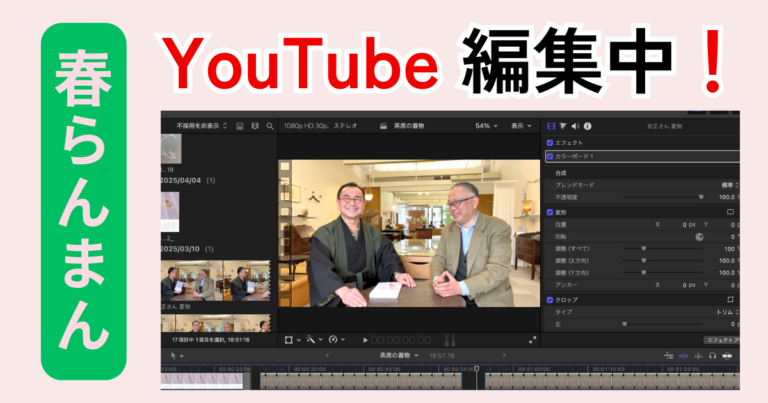Open the info inspector icon

(587, 126)
